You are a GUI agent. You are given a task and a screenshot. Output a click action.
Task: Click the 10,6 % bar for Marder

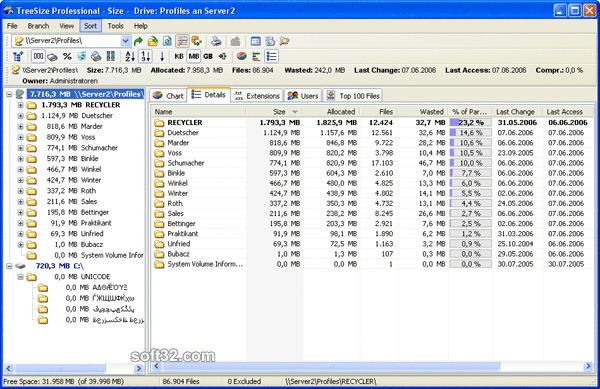(470, 143)
